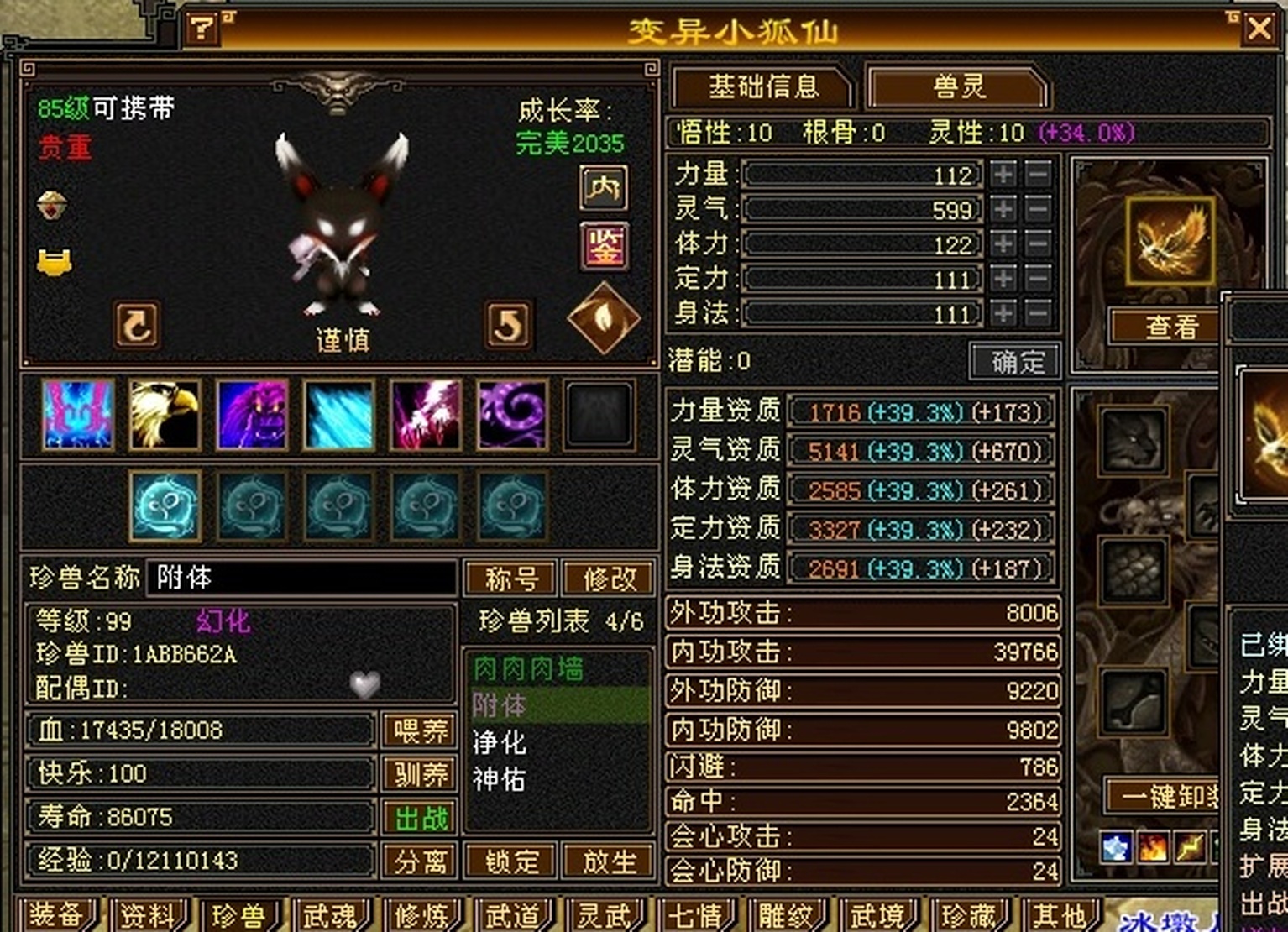Screen dimensions: 1288x932
Task: Click the golden phoenix wing beast spirit icon
Action: [x=1170, y=242]
